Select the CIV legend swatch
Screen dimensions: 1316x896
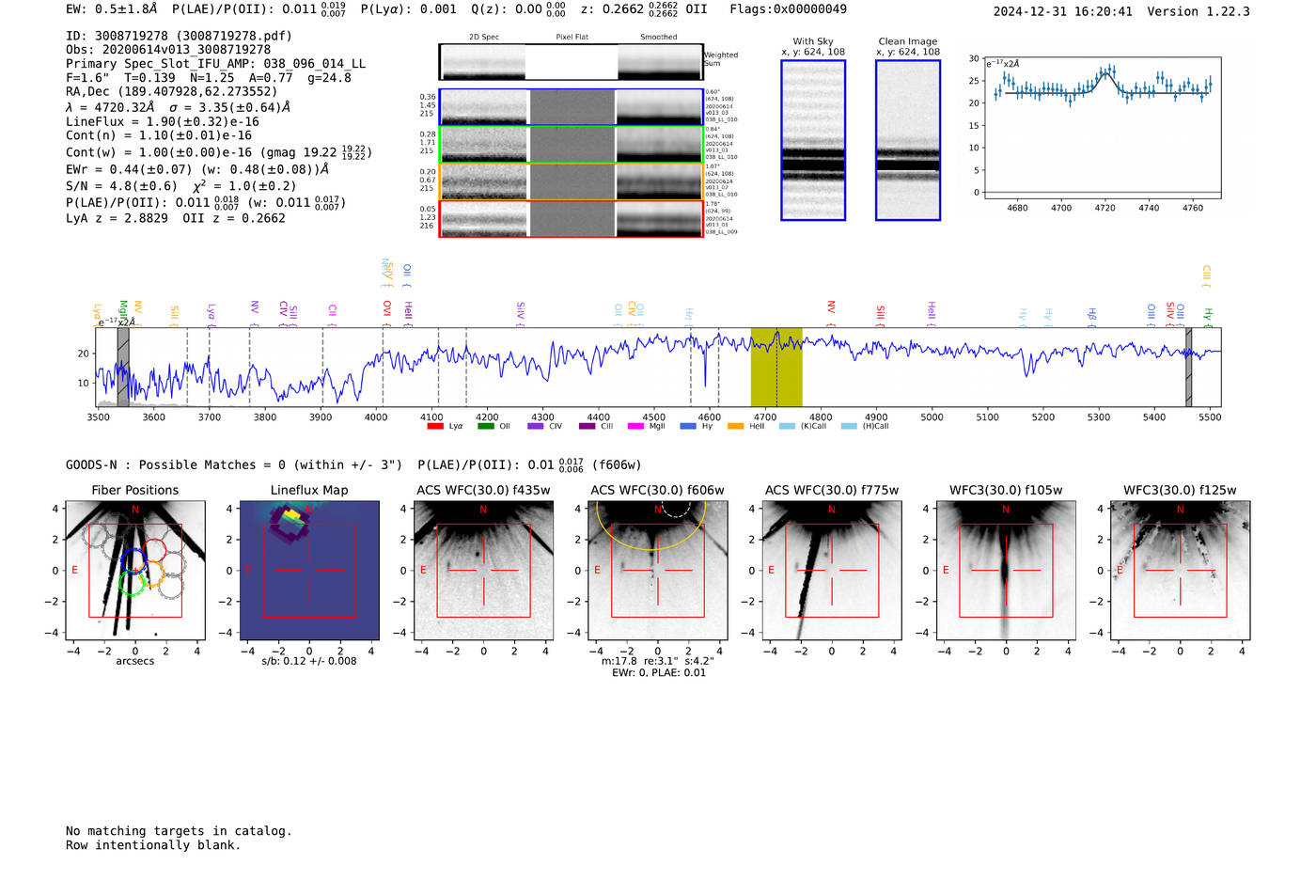pos(536,427)
